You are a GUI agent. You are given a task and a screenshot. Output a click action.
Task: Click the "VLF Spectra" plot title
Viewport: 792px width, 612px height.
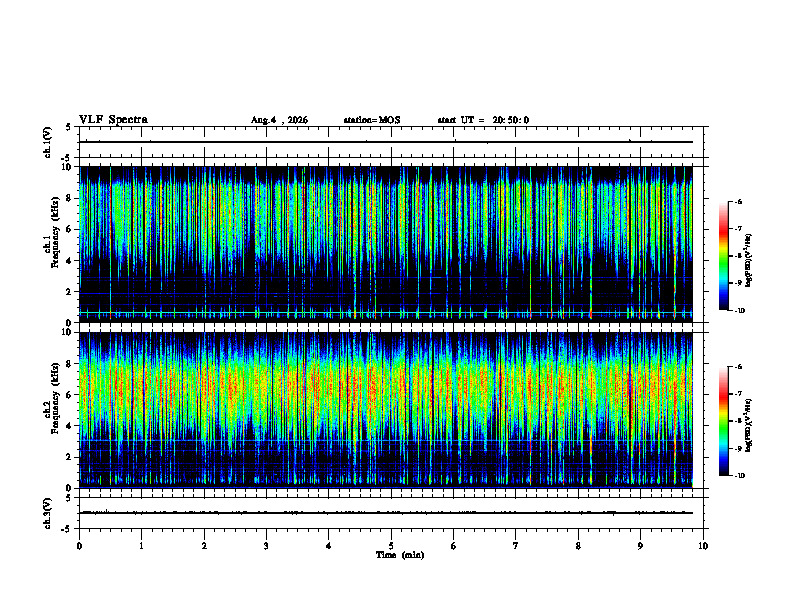(113, 120)
